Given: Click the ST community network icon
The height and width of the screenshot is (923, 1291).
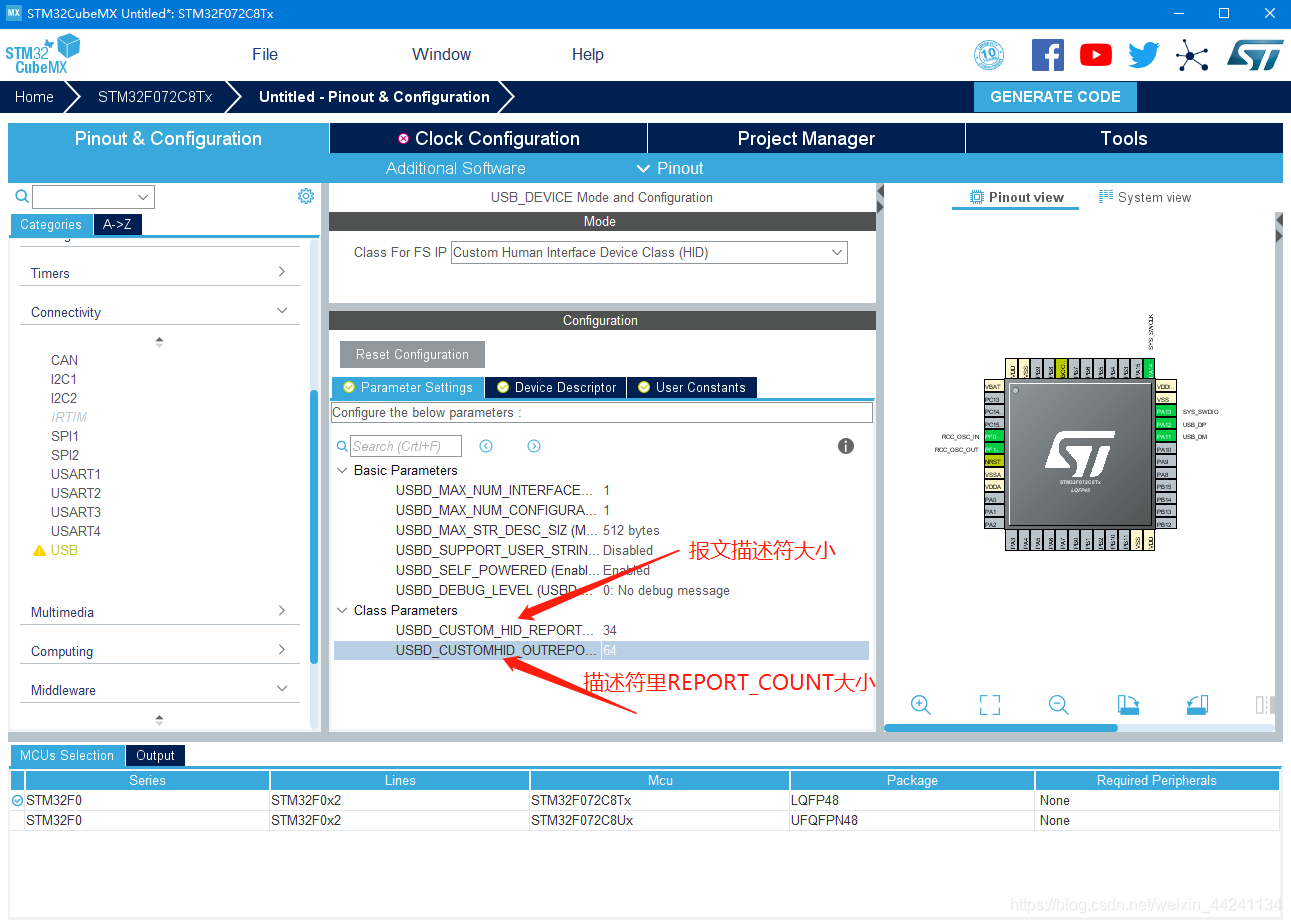Looking at the screenshot, I should [x=1192, y=55].
